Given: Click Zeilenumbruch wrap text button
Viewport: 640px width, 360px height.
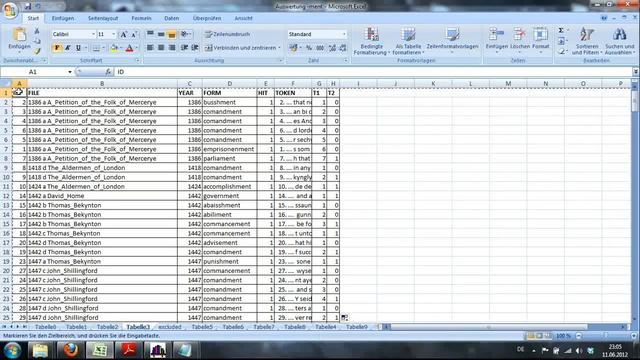Looking at the screenshot, I should [227, 34].
